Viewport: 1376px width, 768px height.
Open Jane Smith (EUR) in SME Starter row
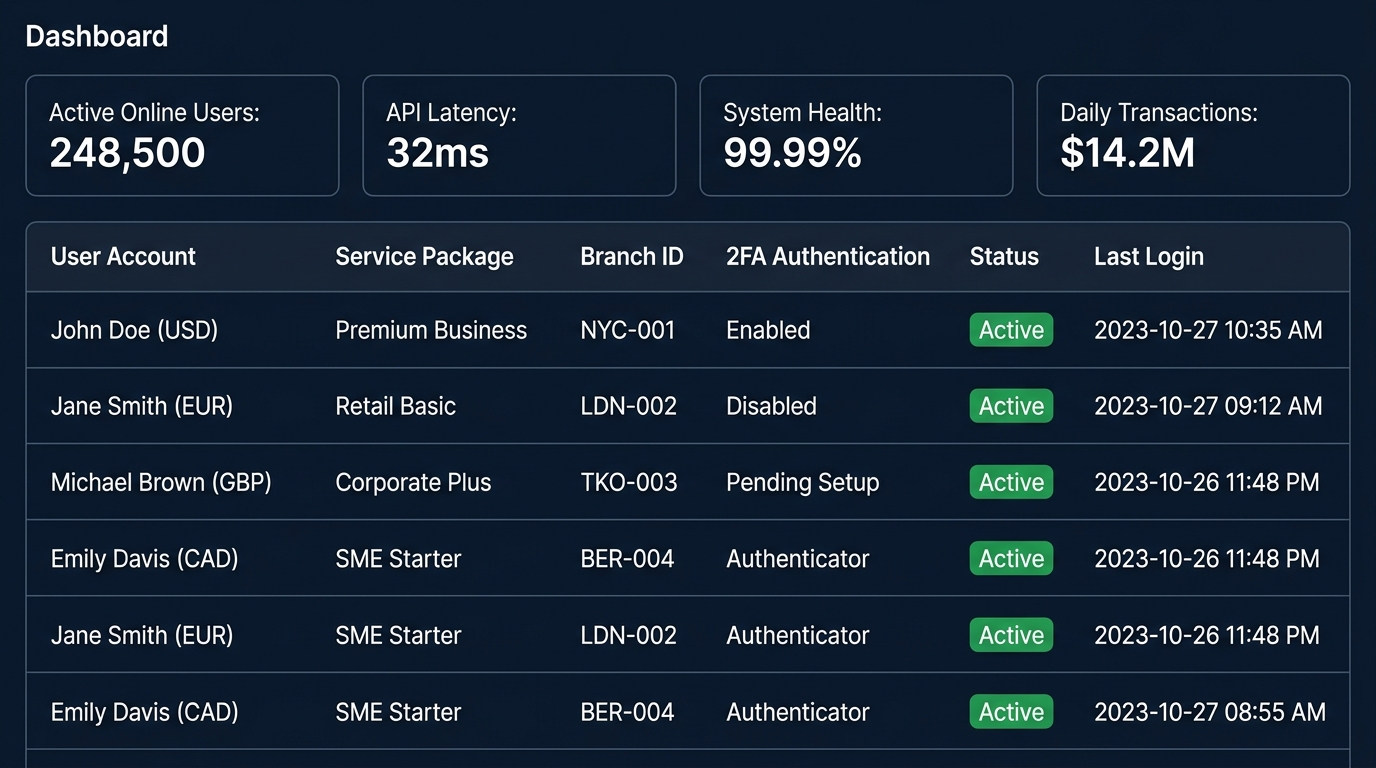pos(141,635)
